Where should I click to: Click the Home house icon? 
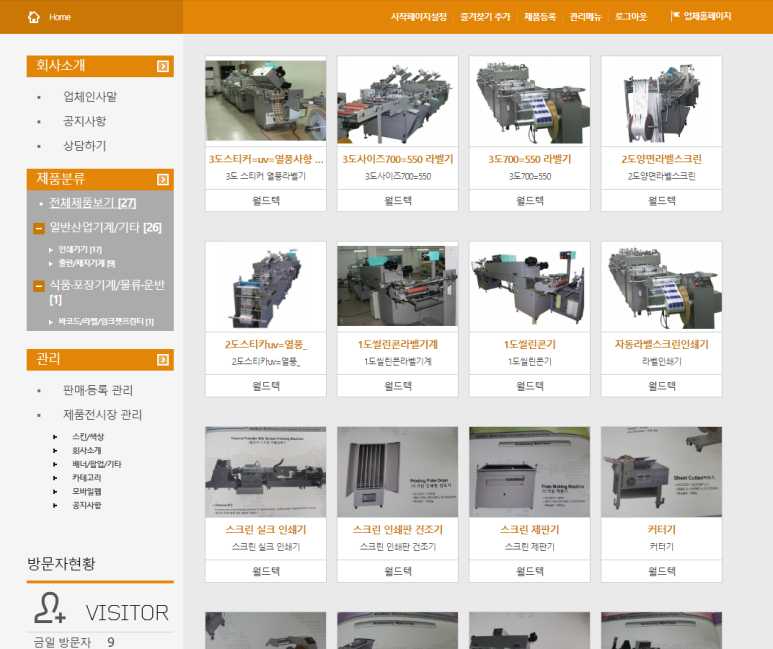coord(34,17)
